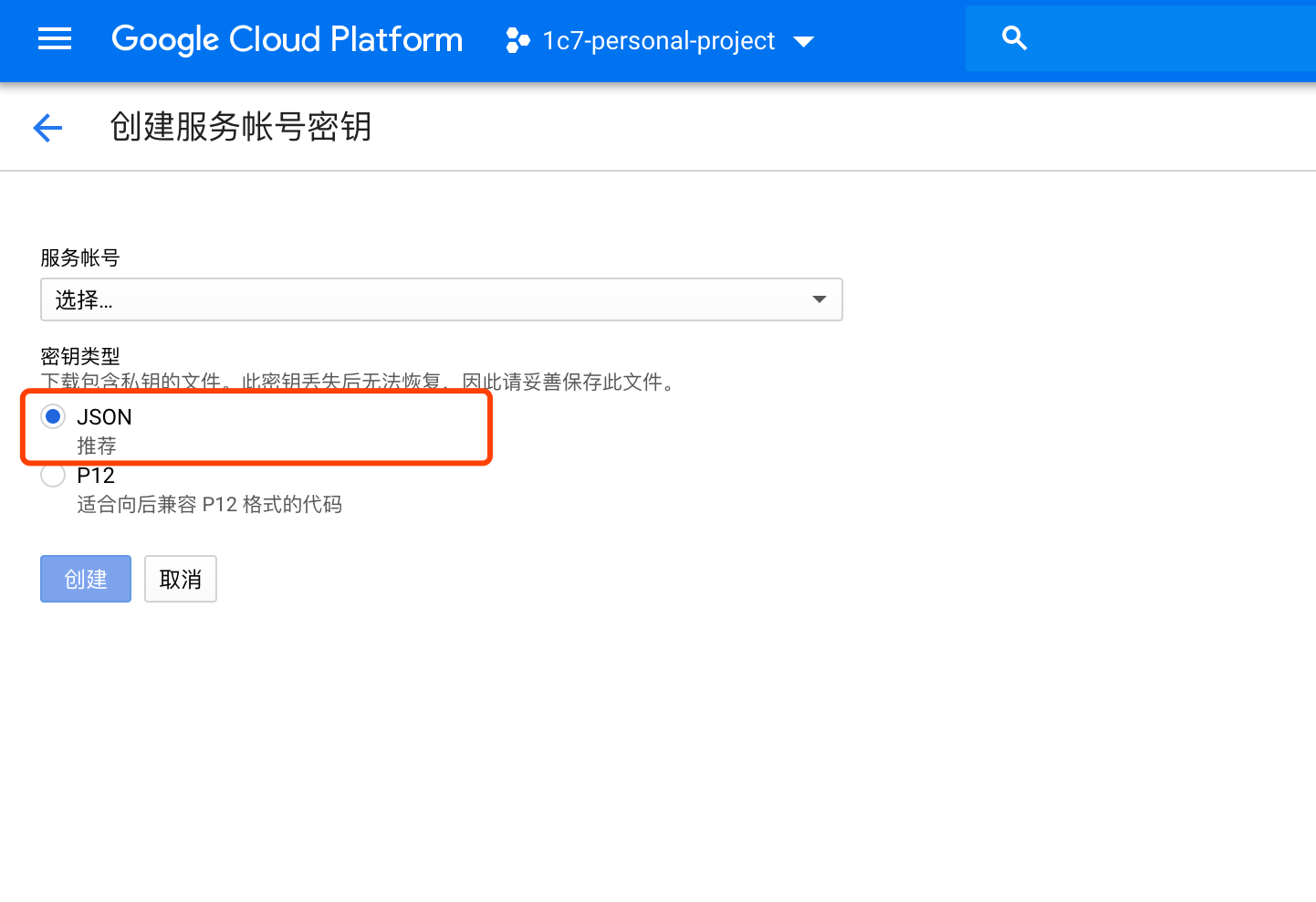1316x902 pixels.
Task: Click the 1c7-personal-project project name
Action: click(x=658, y=41)
